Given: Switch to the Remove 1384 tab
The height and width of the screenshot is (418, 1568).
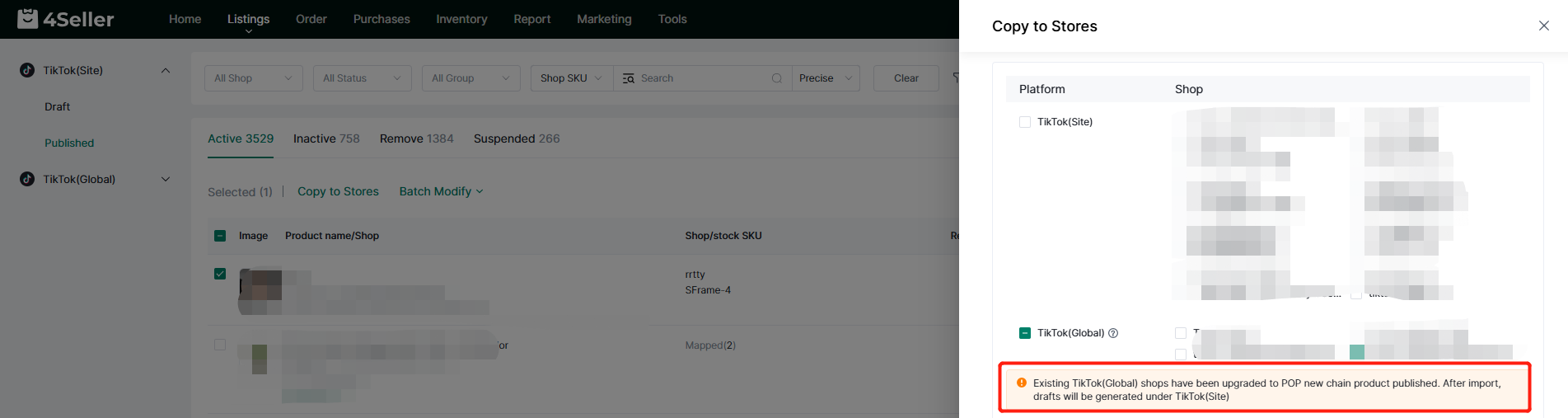Looking at the screenshot, I should 417,139.
